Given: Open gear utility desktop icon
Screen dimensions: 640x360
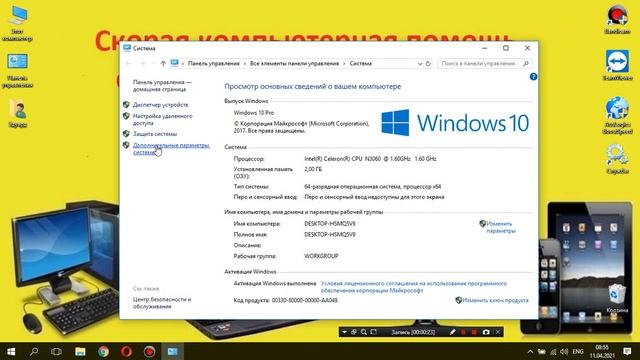Looking at the screenshot, I should coord(617,159).
